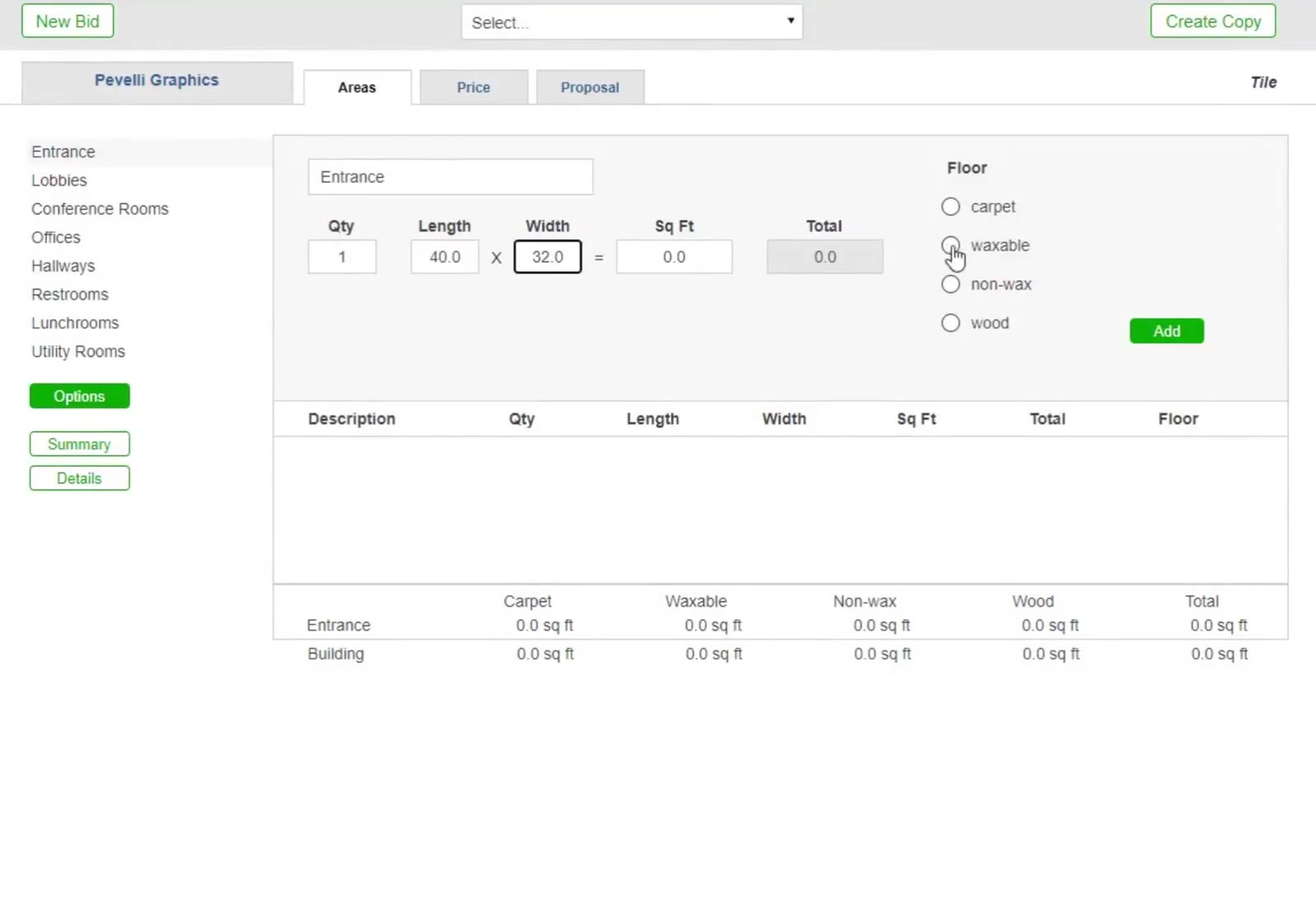Viewport: 1316px width, 915px height.
Task: Click the Length input showing 40.0
Action: [x=445, y=257]
